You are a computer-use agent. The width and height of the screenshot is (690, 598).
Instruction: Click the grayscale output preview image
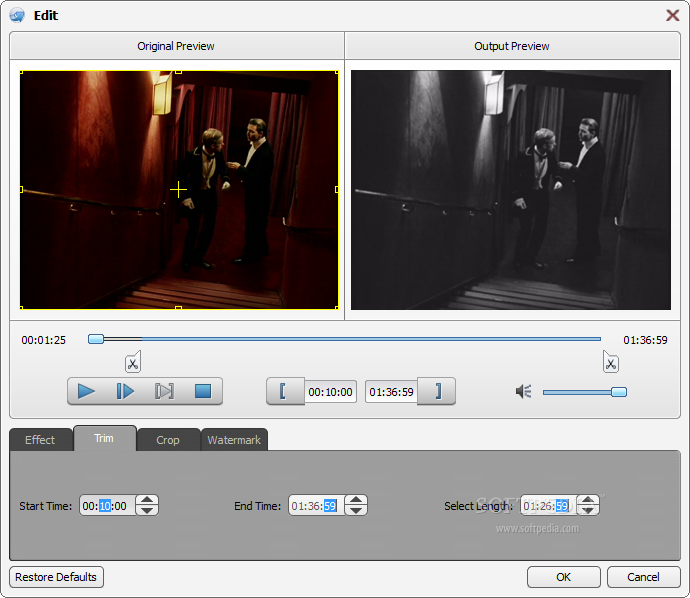coord(510,190)
